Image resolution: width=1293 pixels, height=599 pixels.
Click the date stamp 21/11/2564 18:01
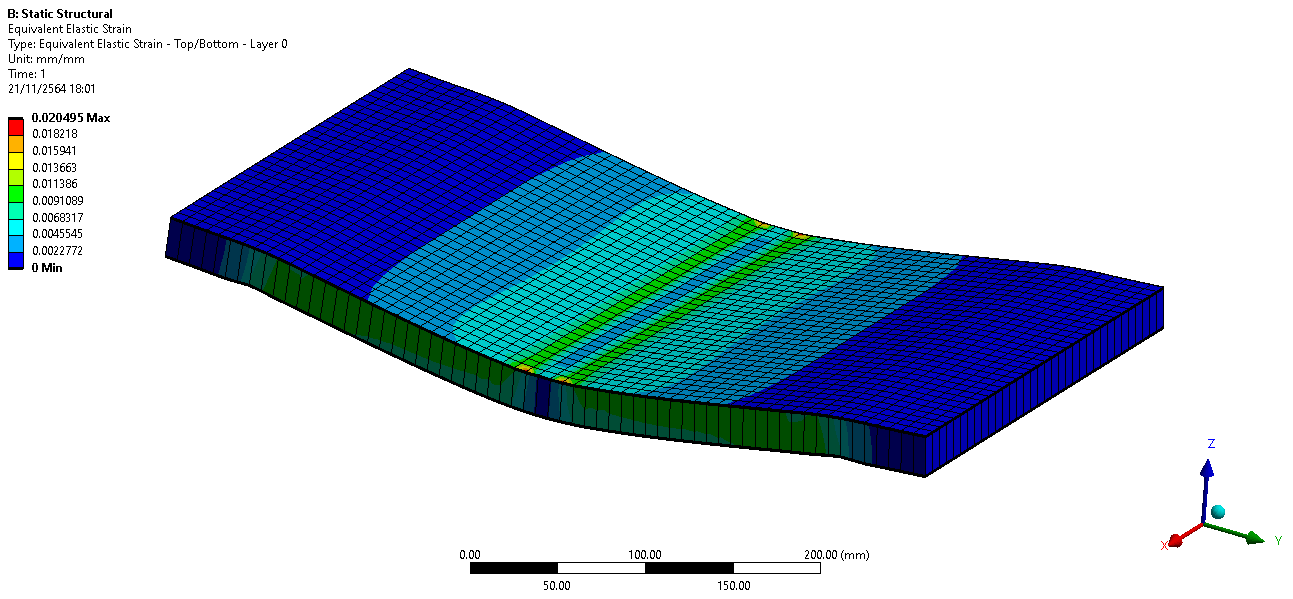[x=51, y=89]
